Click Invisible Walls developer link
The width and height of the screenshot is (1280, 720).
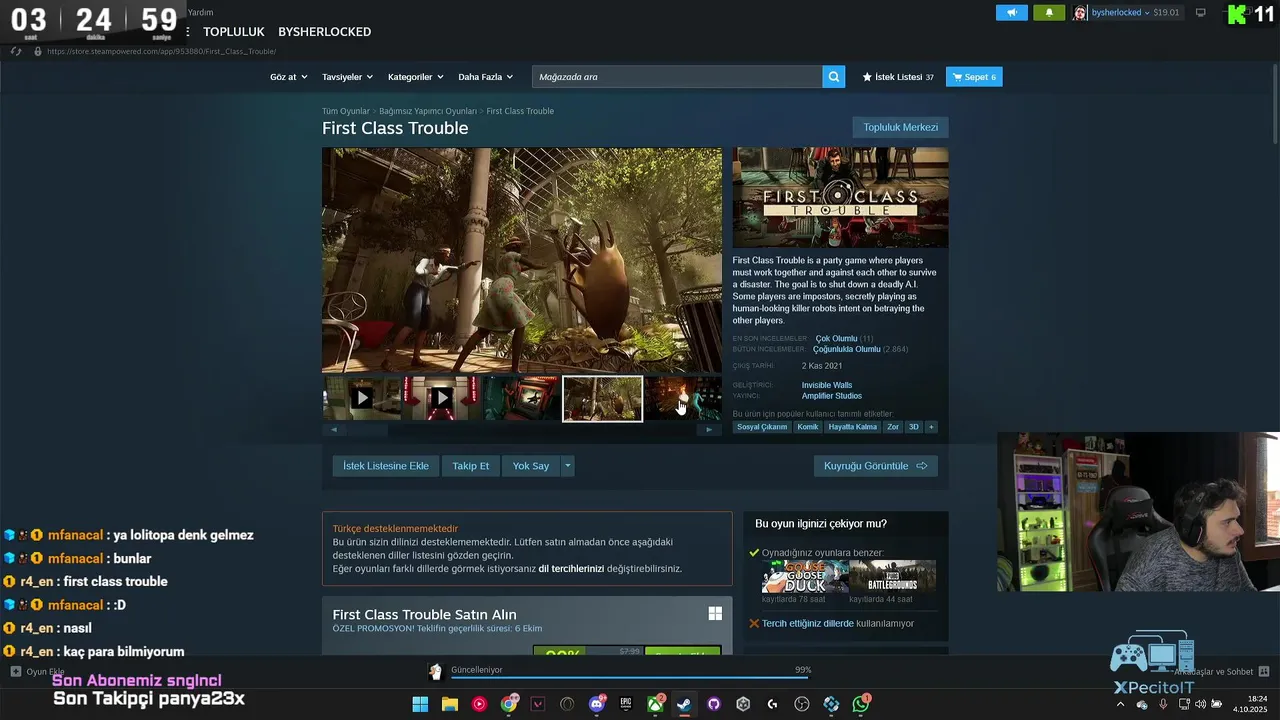pyautogui.click(x=827, y=385)
